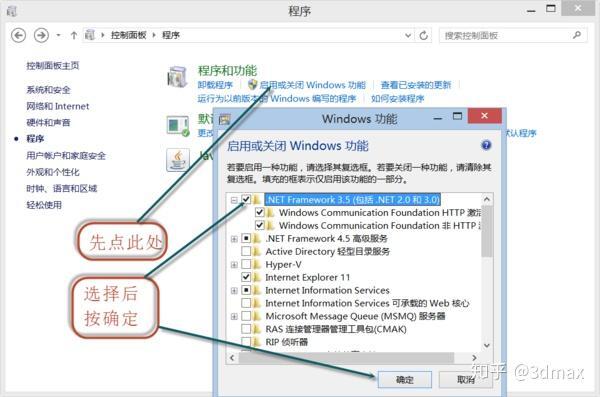
Task: Open 程序和功能 heading link
Action: (227, 70)
